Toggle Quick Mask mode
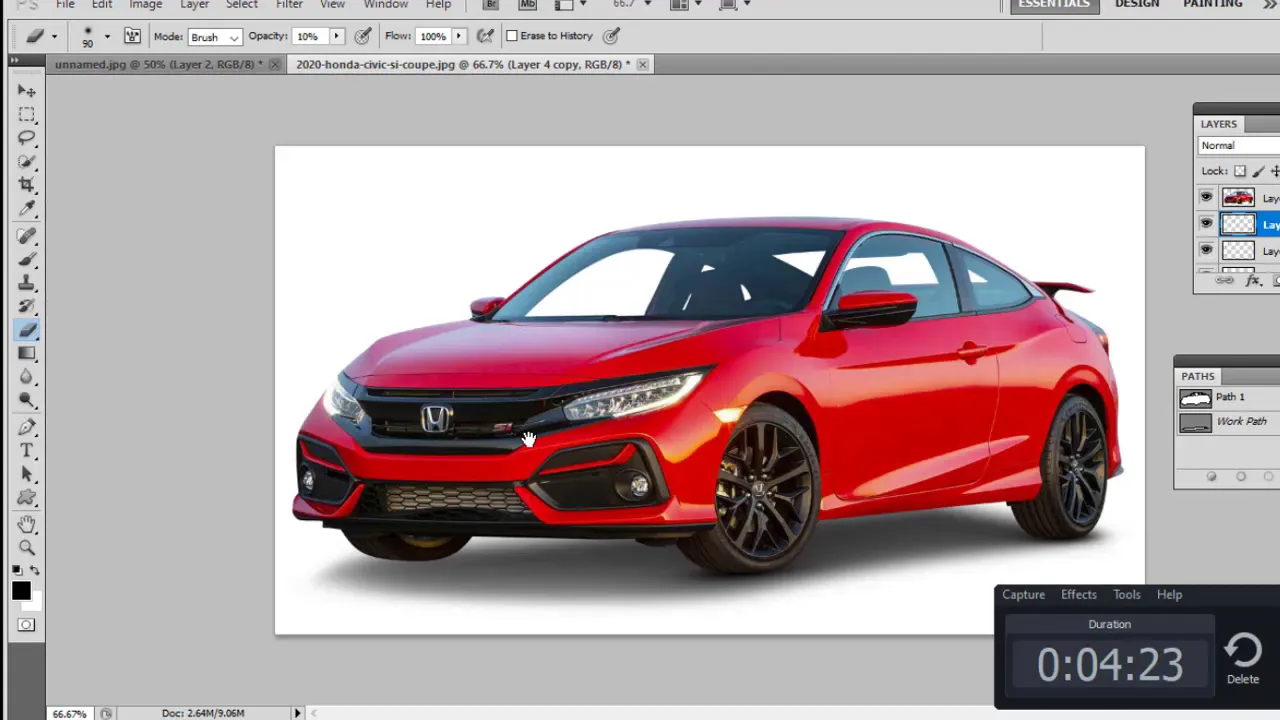1280x720 pixels. tap(26, 626)
